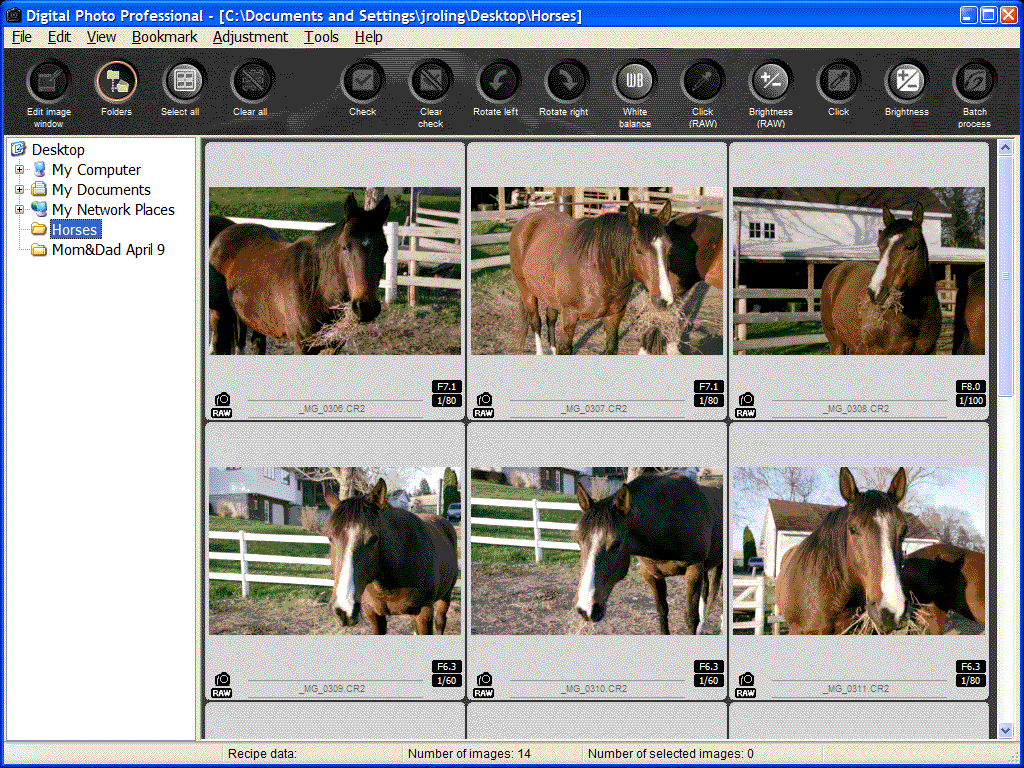1024x768 pixels.
Task: Expand the My Computer tree node
Action: point(19,170)
